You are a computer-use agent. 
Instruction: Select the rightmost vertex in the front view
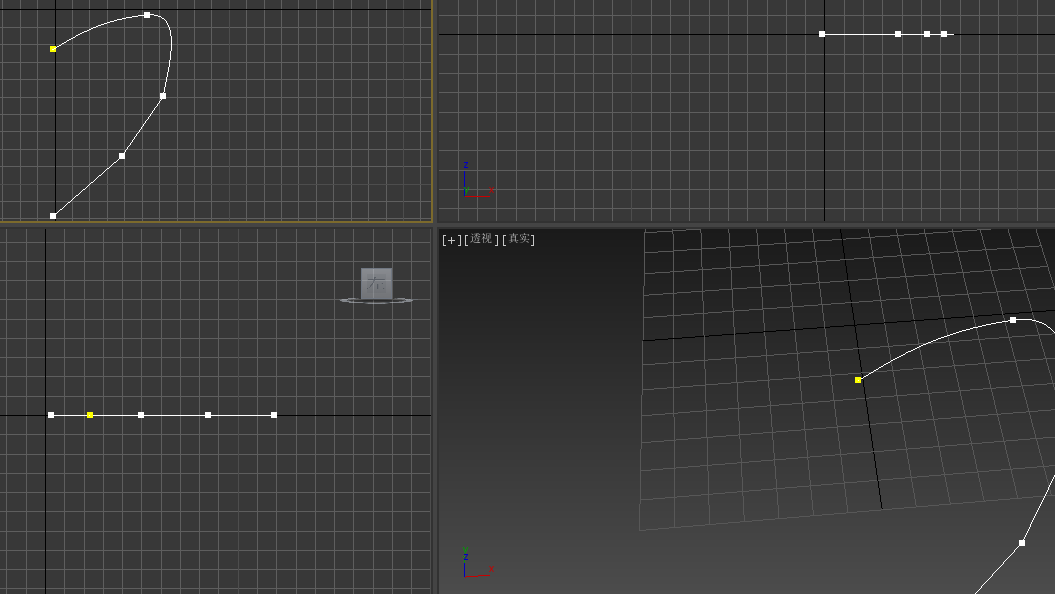pyautogui.click(x=944, y=34)
